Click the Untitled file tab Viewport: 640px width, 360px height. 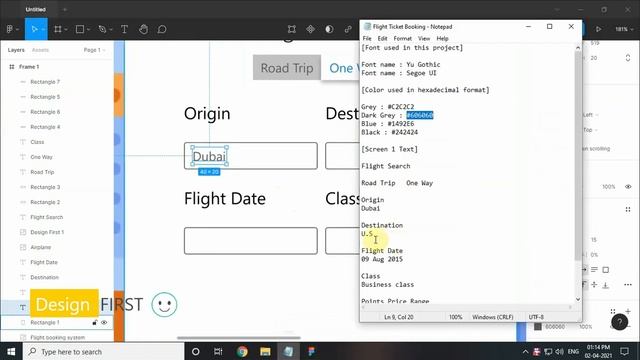36,9
